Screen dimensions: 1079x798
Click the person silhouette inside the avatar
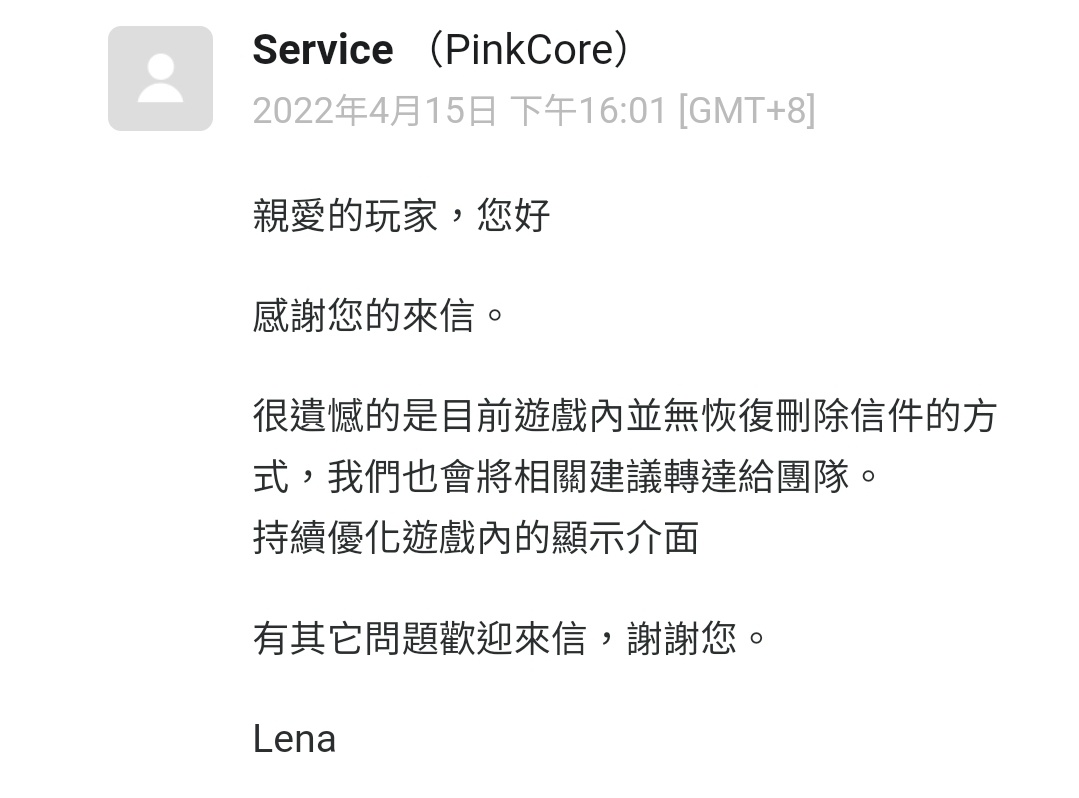160,78
